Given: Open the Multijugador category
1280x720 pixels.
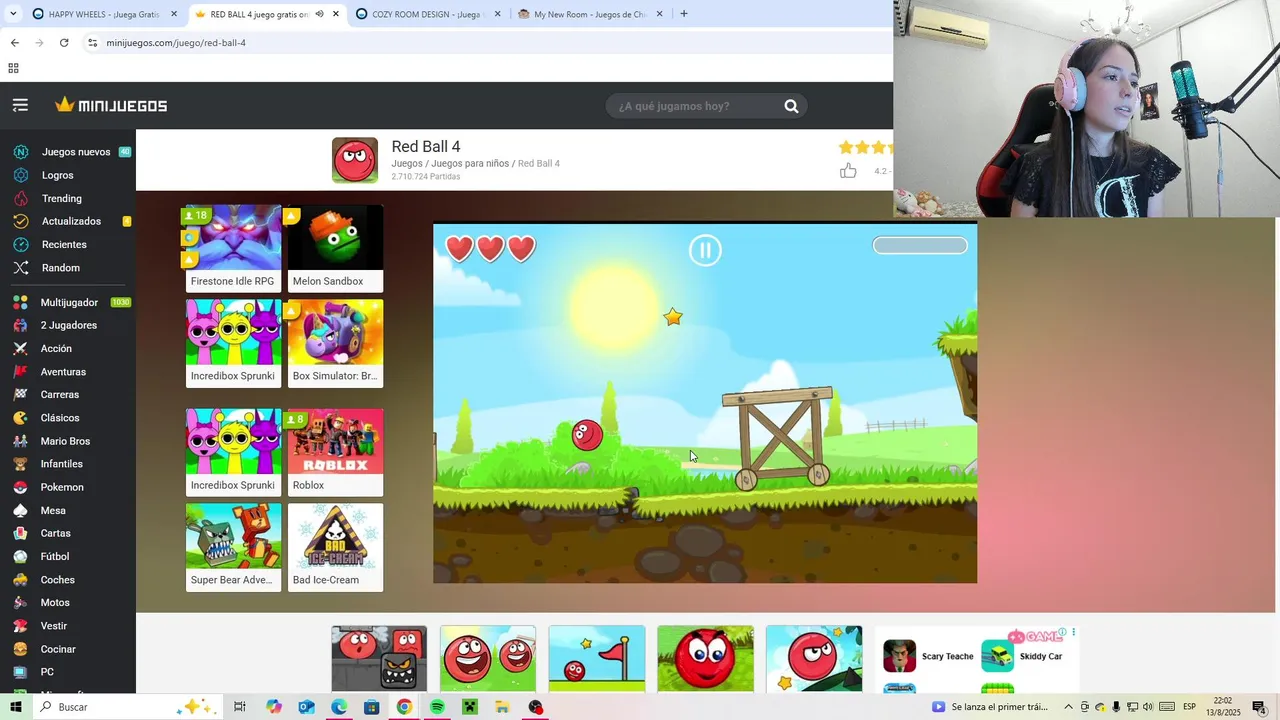Looking at the screenshot, I should pos(69,302).
